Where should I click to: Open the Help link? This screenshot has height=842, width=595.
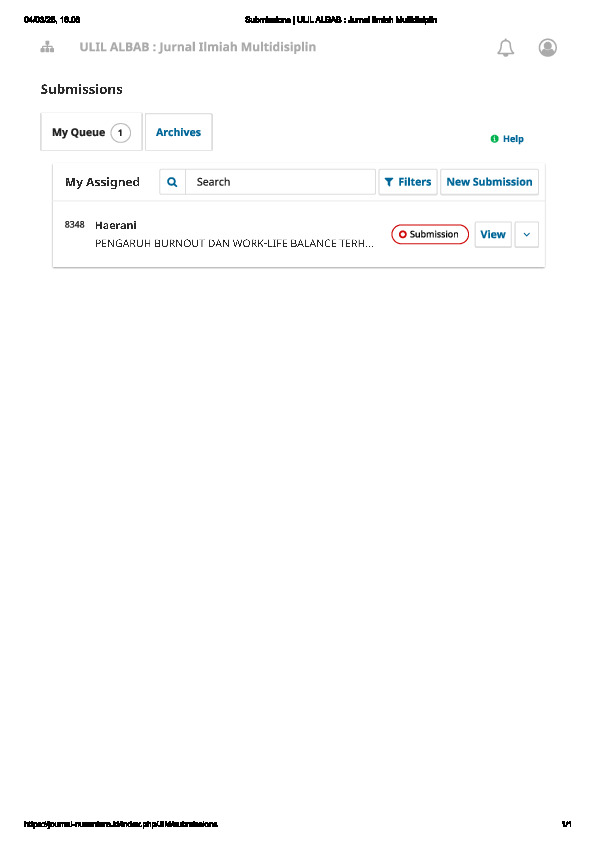513,139
